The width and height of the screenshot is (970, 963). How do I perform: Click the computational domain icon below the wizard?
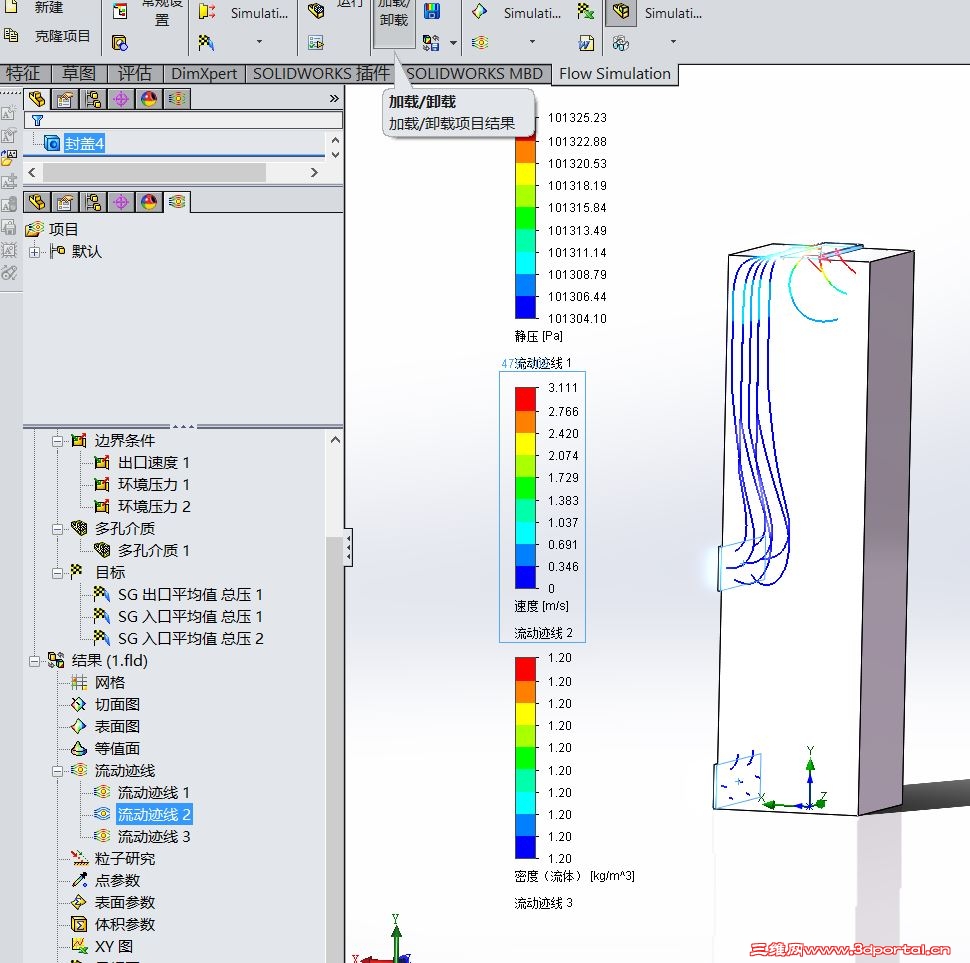(x=119, y=43)
